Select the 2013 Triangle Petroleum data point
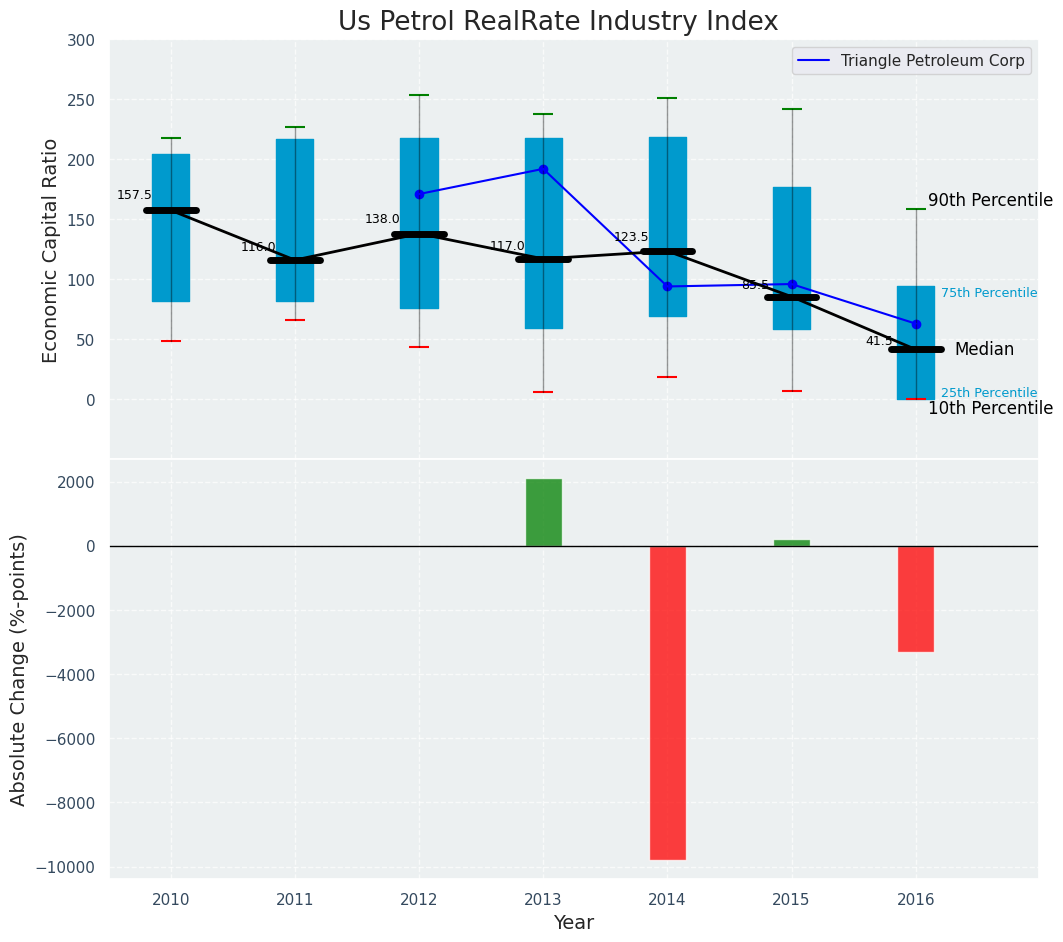The height and width of the screenshot is (942, 1063). (x=543, y=169)
